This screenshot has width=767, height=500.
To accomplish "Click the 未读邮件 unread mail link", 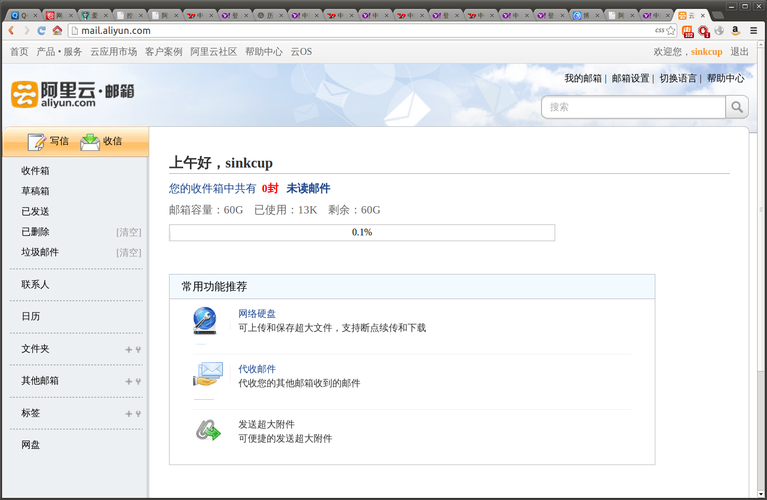I will 308,188.
